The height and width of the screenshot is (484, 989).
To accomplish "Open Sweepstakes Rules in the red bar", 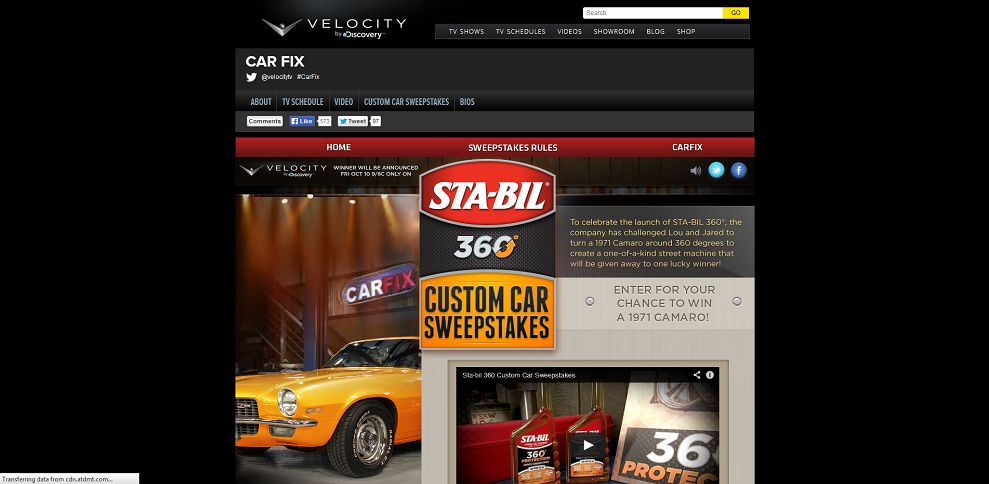I will pos(512,148).
